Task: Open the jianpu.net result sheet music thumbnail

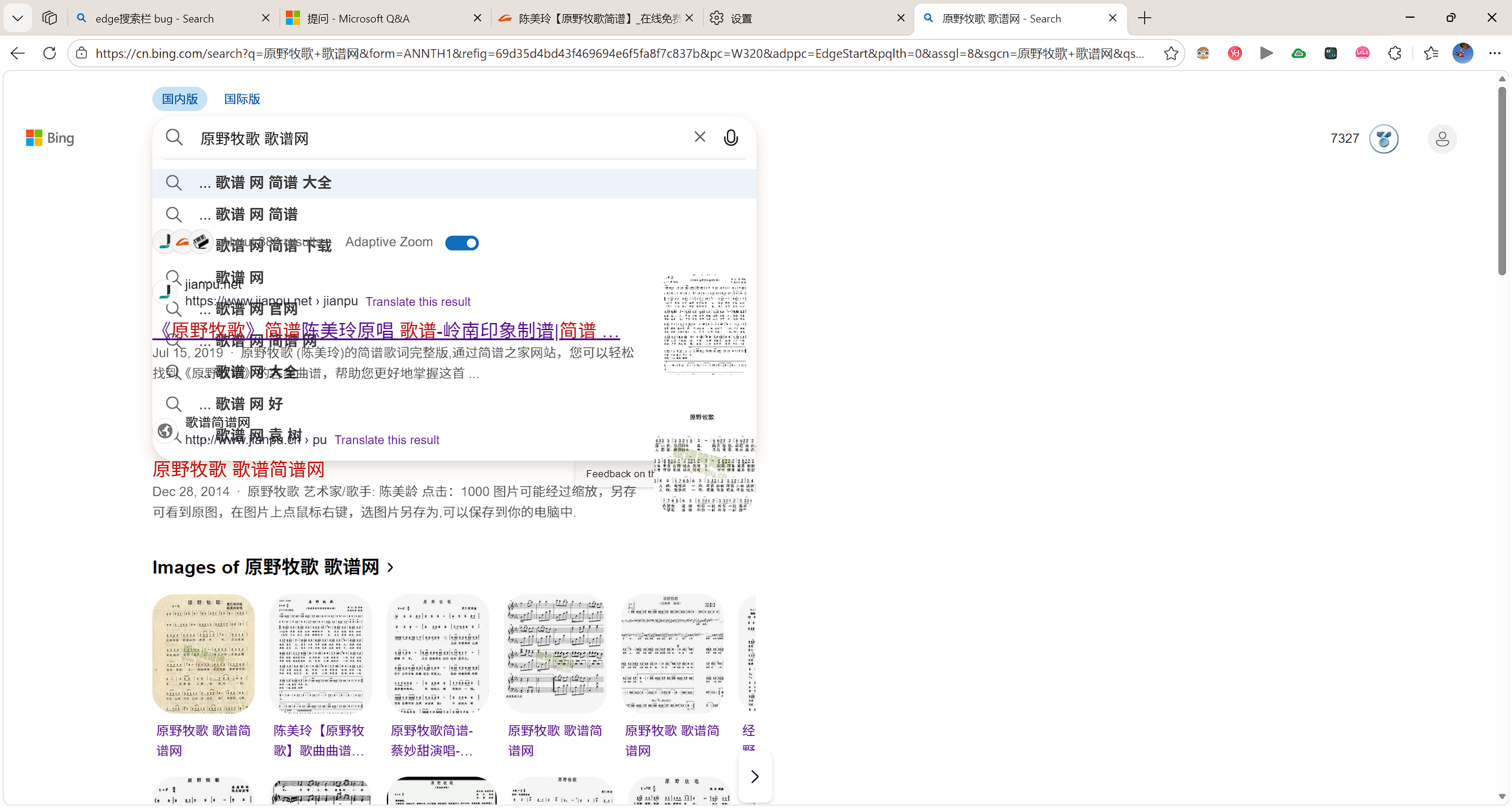Action: click(705, 324)
